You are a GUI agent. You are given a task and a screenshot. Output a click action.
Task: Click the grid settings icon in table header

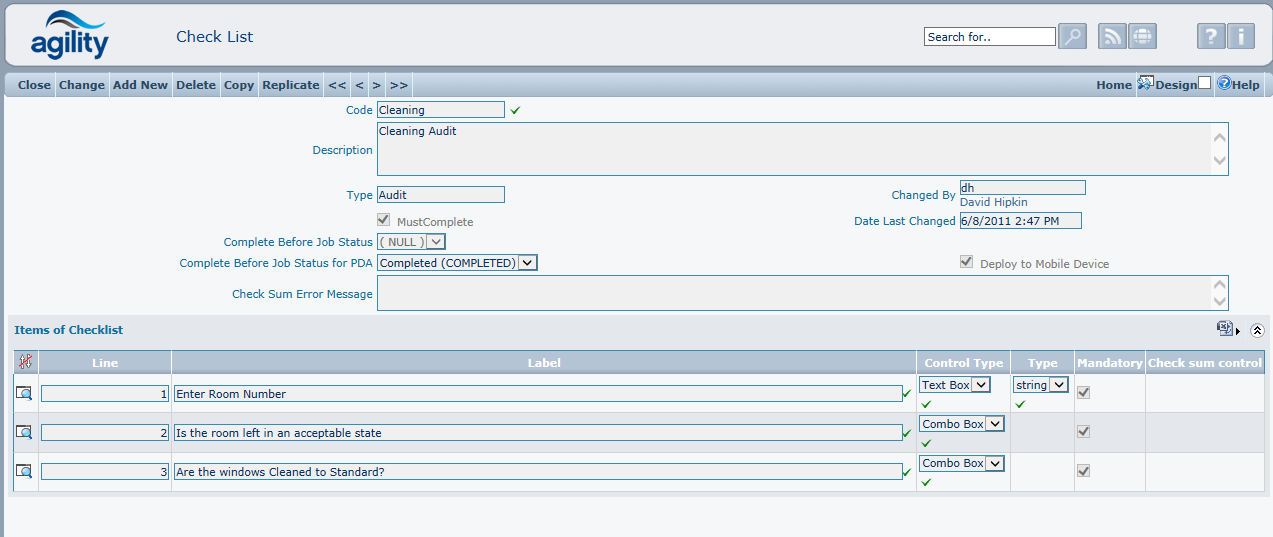[x=25, y=363]
